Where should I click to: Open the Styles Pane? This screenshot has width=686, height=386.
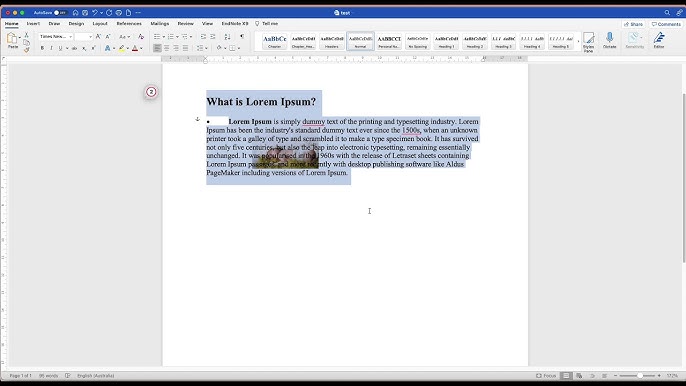tap(588, 42)
